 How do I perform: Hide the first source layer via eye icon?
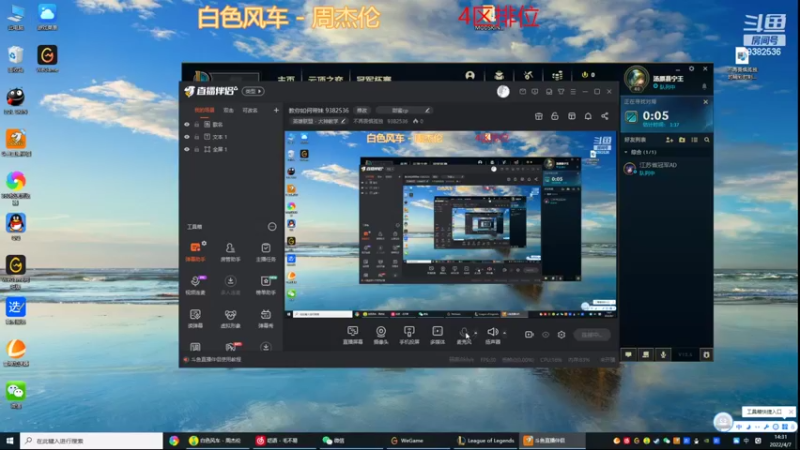(187, 124)
